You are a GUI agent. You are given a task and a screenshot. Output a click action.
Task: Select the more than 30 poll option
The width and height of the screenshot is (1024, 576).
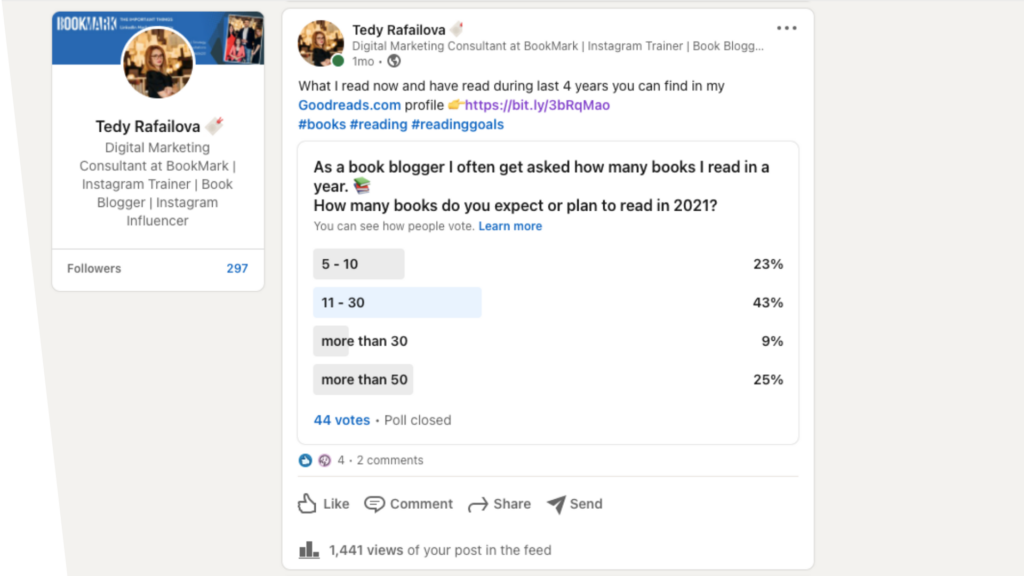(x=547, y=341)
